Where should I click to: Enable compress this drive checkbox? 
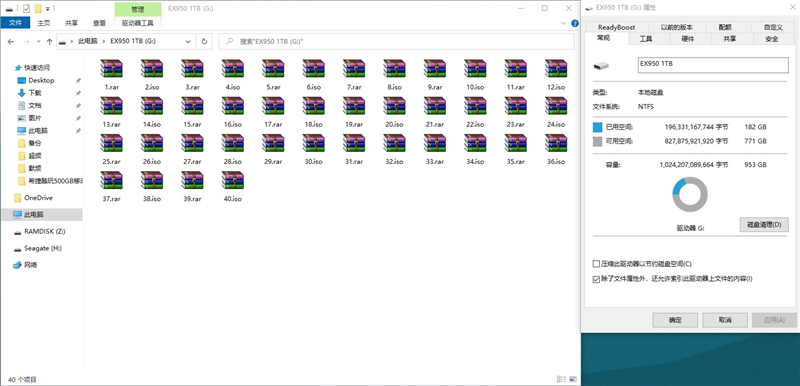click(595, 264)
